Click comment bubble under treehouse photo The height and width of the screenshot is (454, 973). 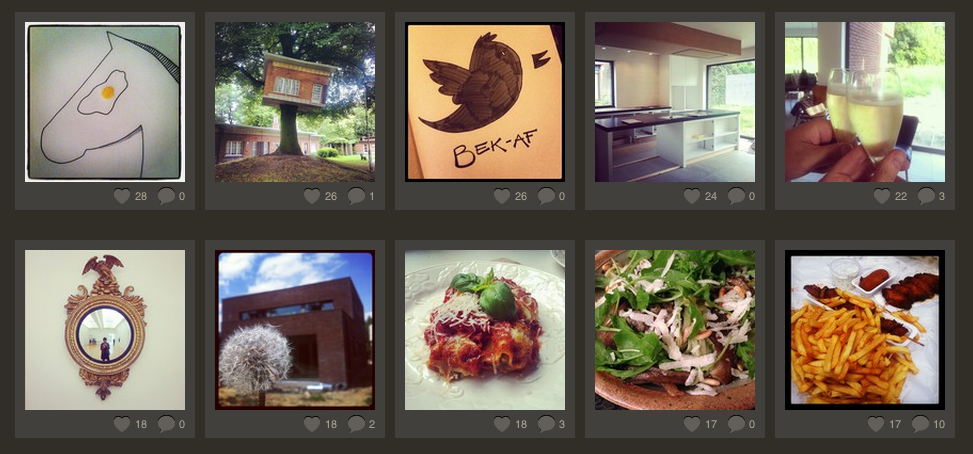click(356, 197)
